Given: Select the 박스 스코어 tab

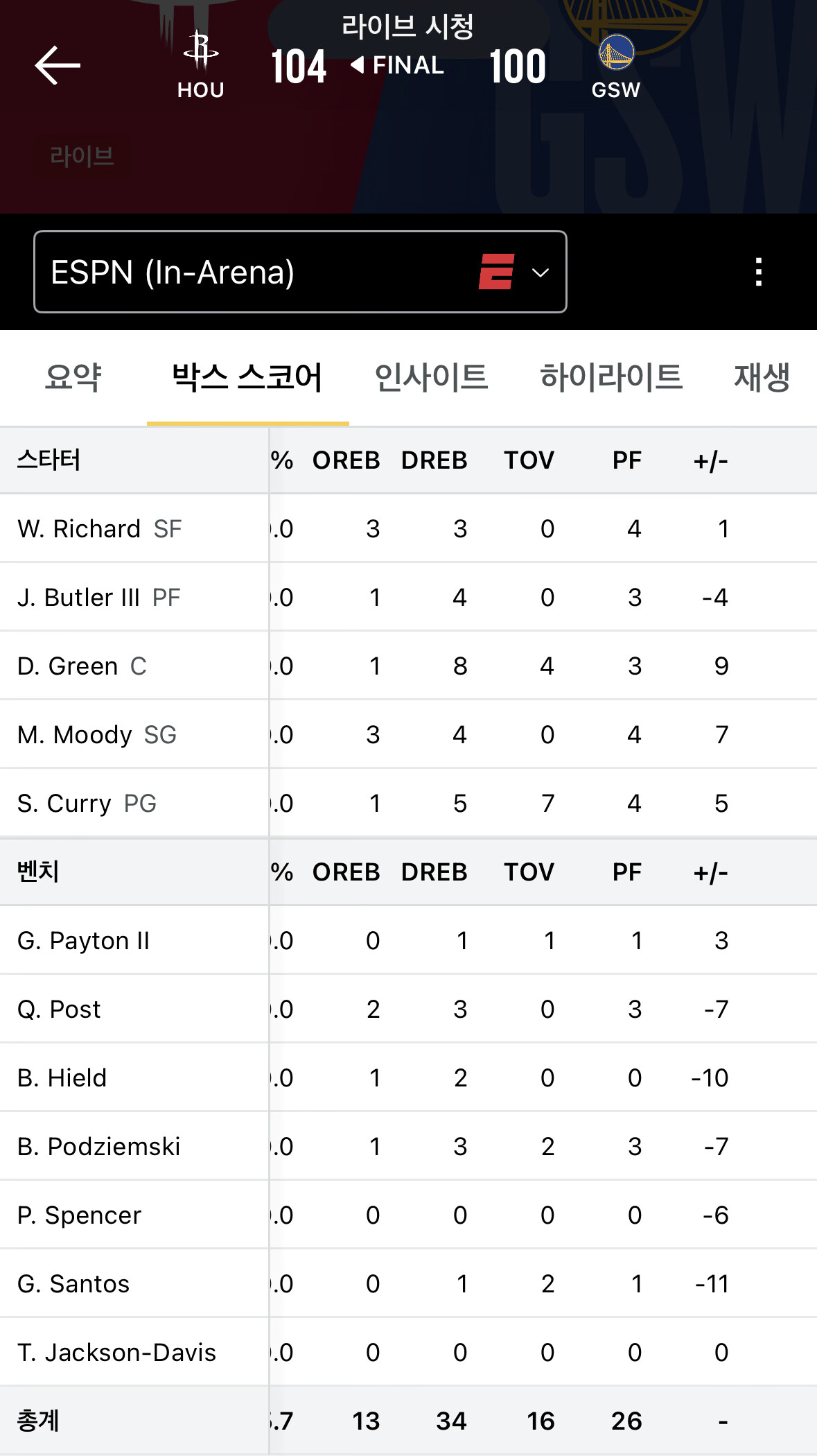Looking at the screenshot, I should (x=247, y=377).
